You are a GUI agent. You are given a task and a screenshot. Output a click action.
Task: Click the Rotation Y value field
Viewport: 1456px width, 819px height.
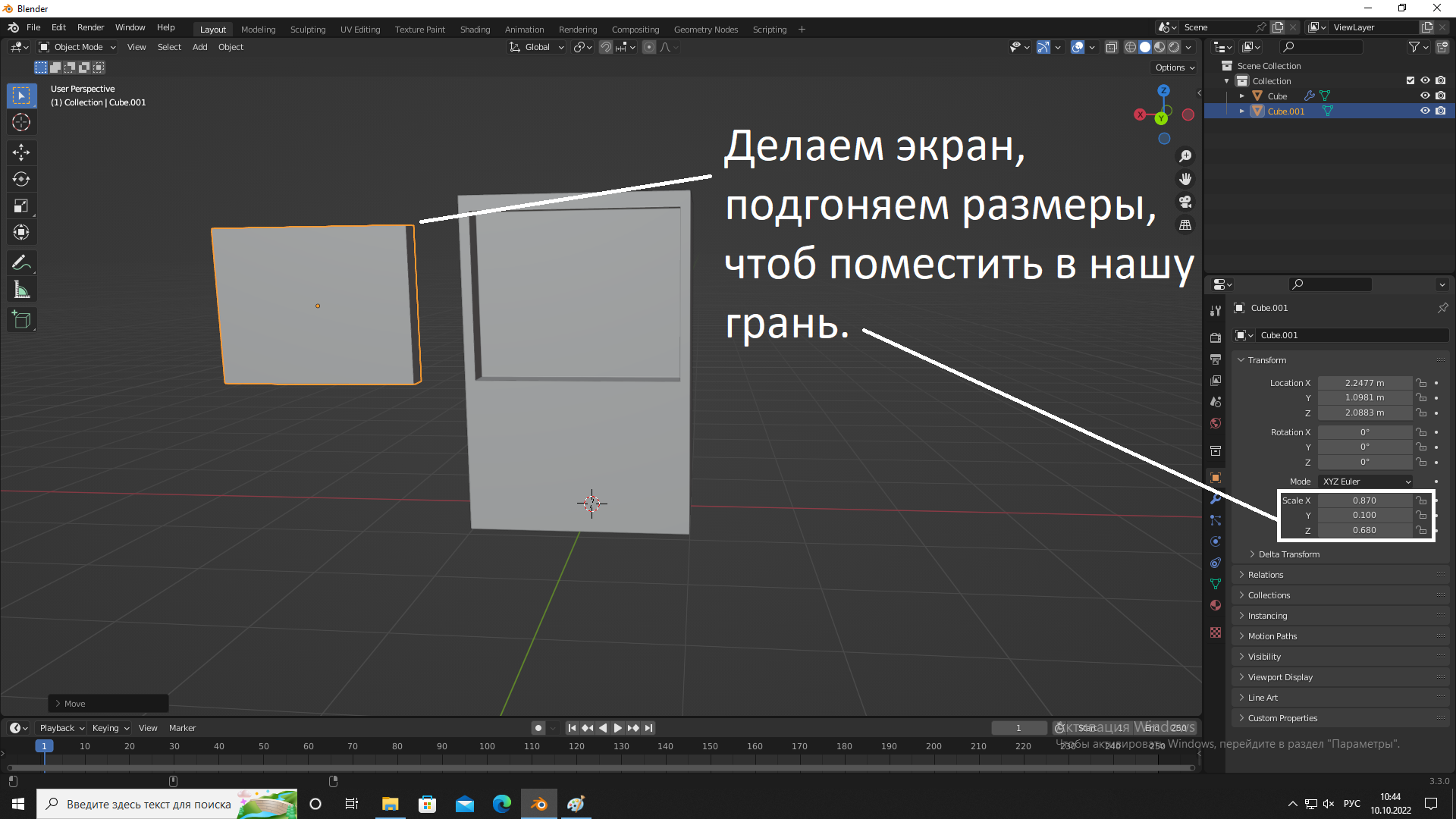pyautogui.click(x=1365, y=447)
